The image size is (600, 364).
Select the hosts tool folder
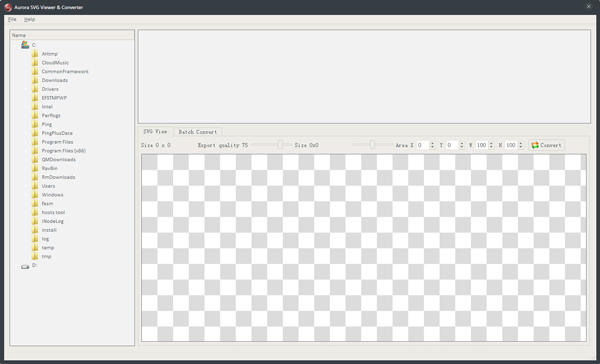(x=53, y=212)
